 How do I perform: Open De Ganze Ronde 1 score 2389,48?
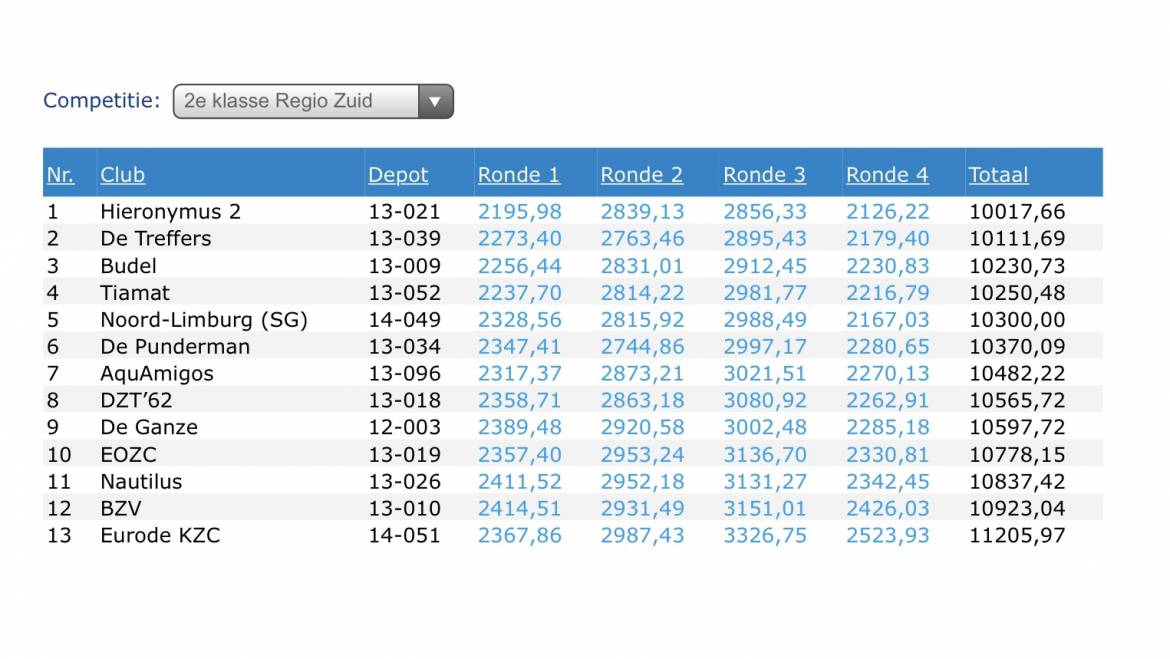pos(519,428)
